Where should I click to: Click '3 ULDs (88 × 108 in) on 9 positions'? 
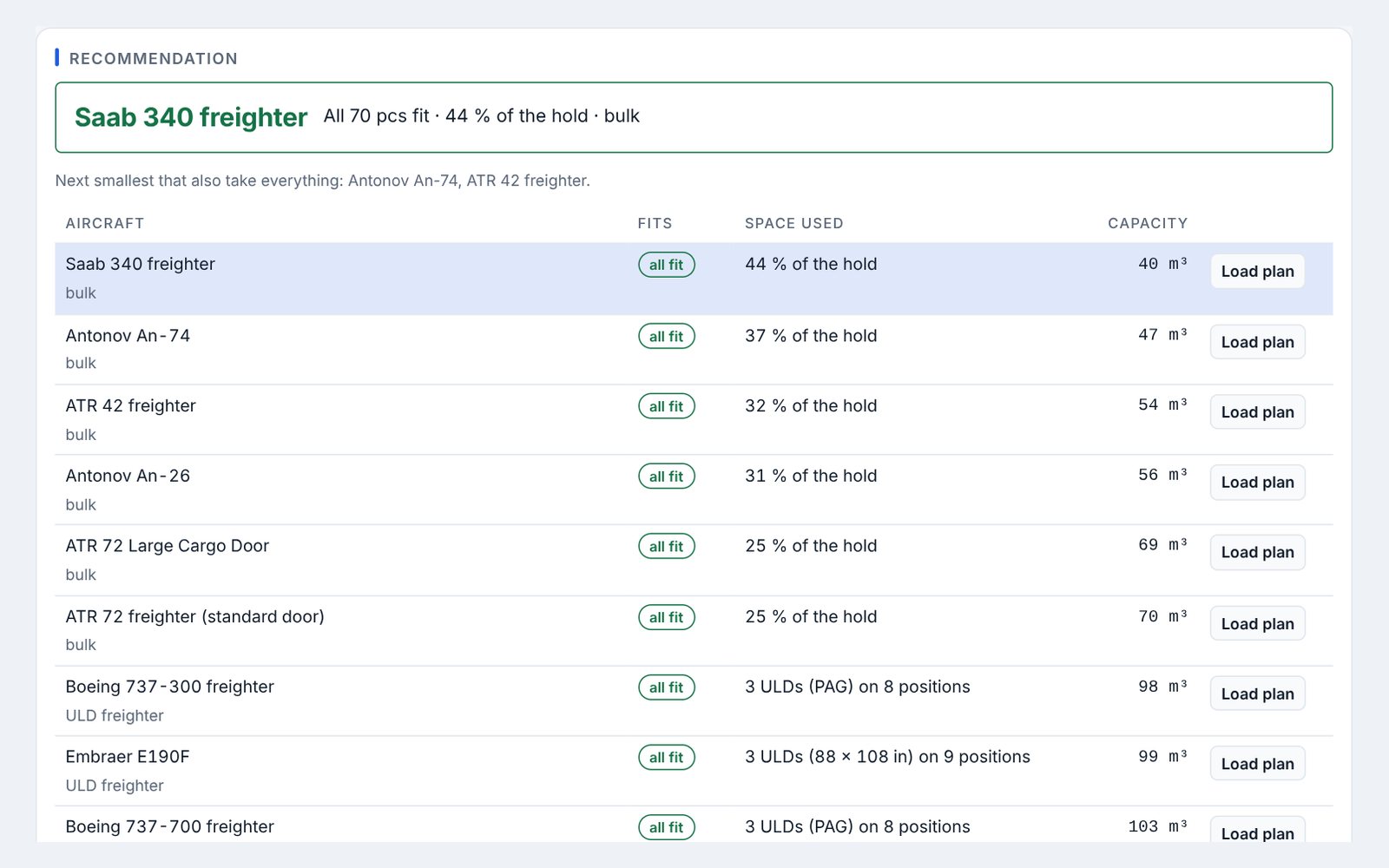click(x=887, y=757)
